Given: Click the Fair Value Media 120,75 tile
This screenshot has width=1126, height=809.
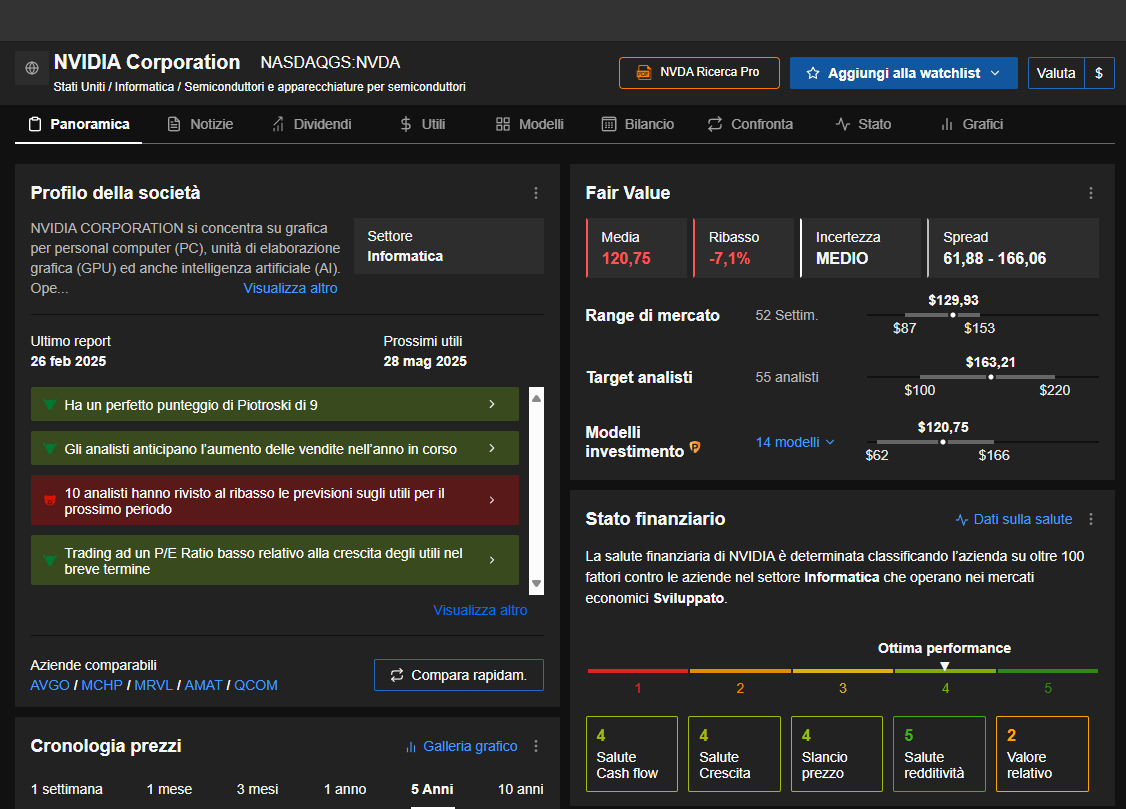Looking at the screenshot, I should (x=636, y=248).
